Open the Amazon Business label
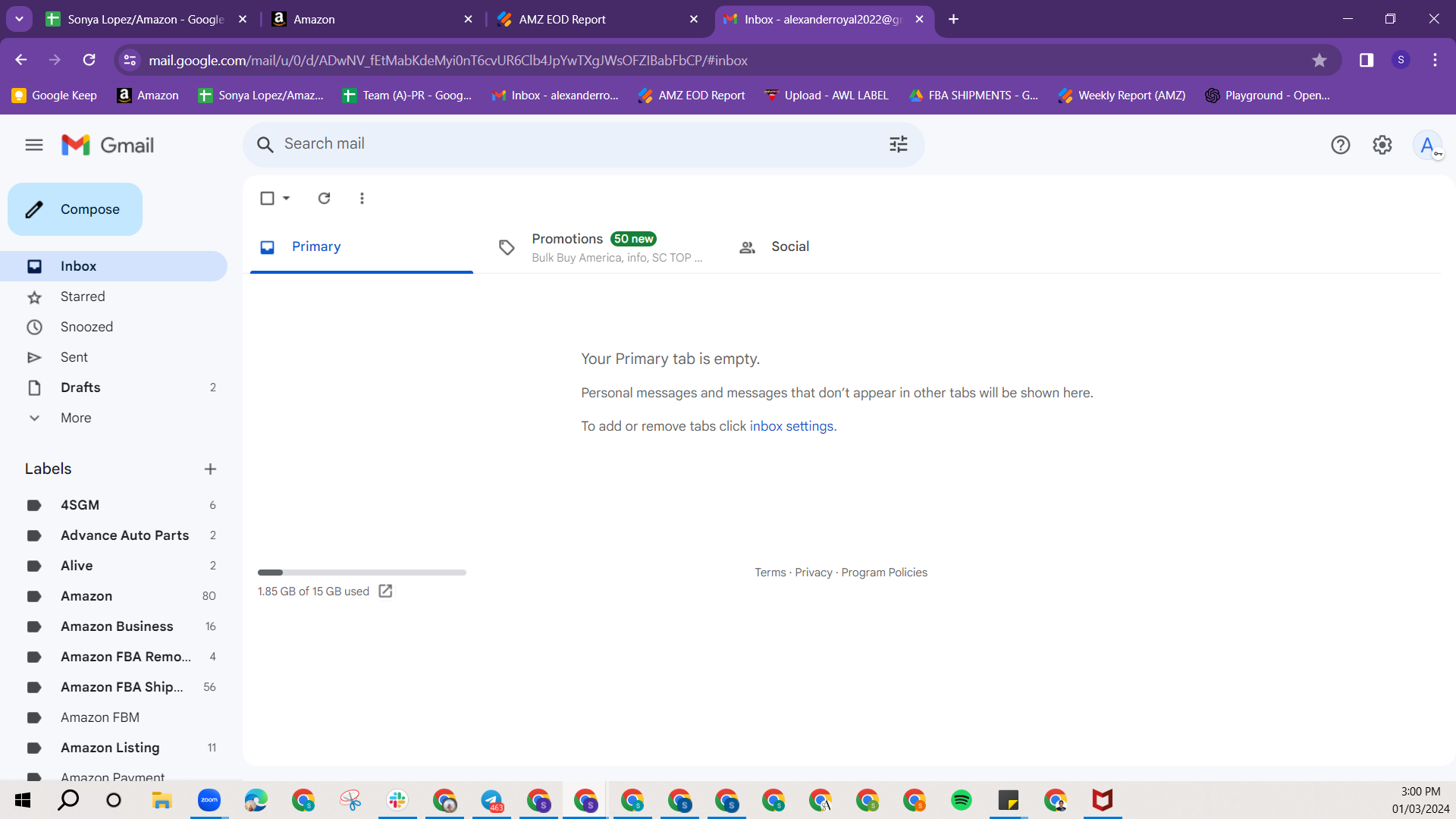This screenshot has height=819, width=1456. [x=114, y=626]
